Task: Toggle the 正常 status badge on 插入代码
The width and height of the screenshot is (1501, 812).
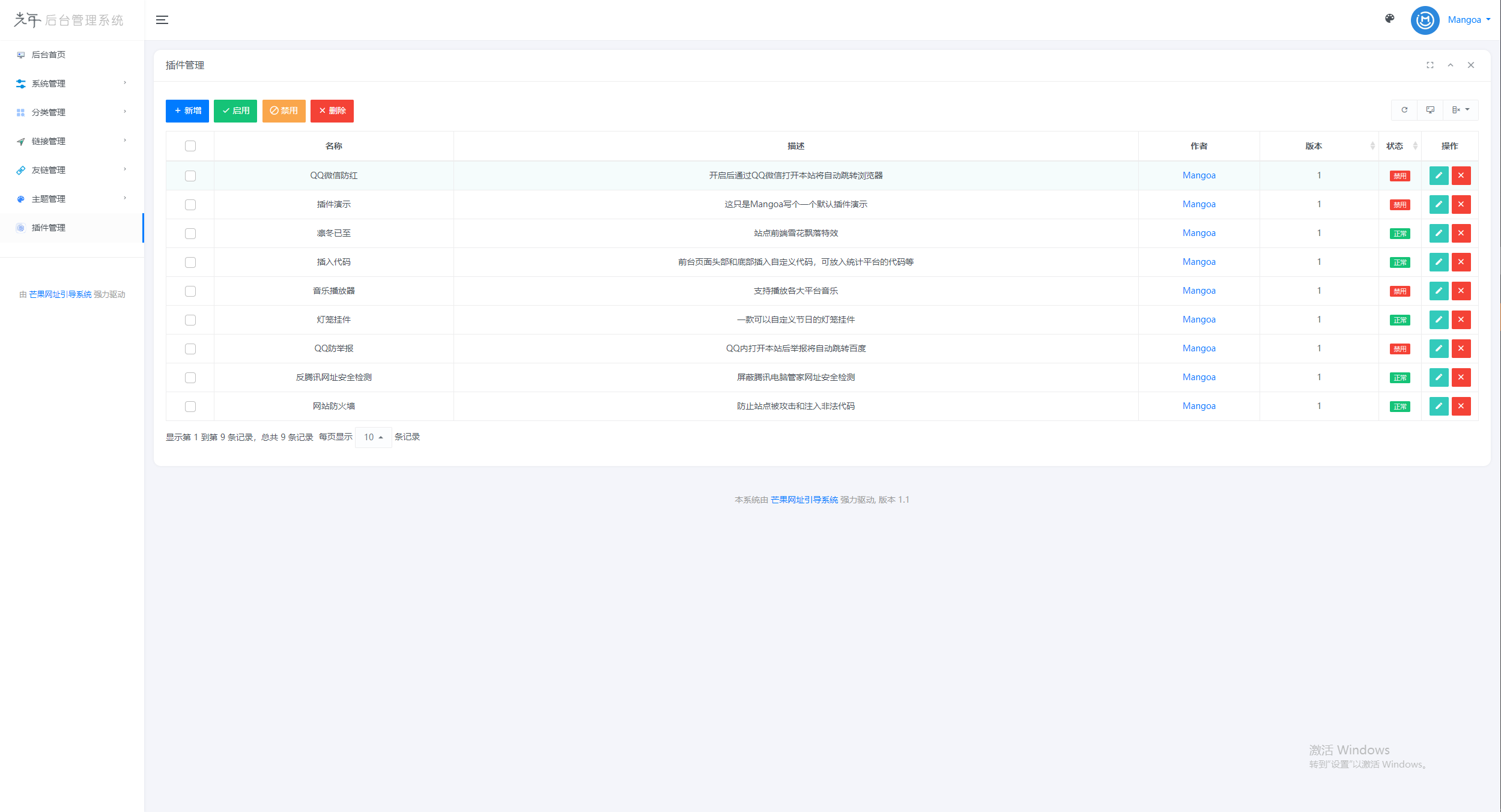Action: tap(1399, 262)
